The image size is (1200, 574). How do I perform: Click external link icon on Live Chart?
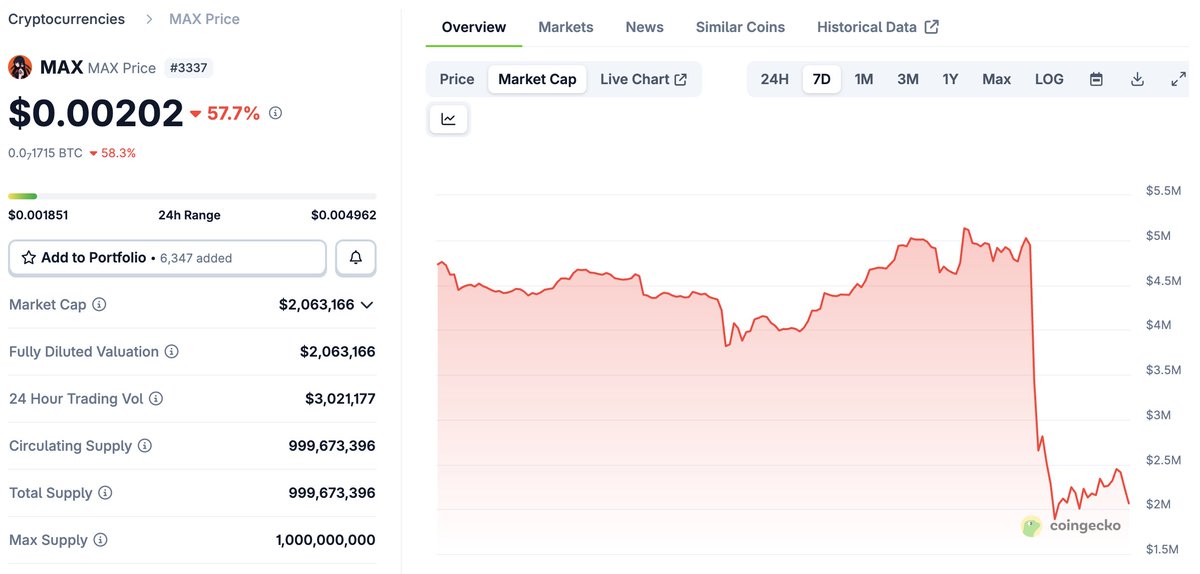click(681, 79)
